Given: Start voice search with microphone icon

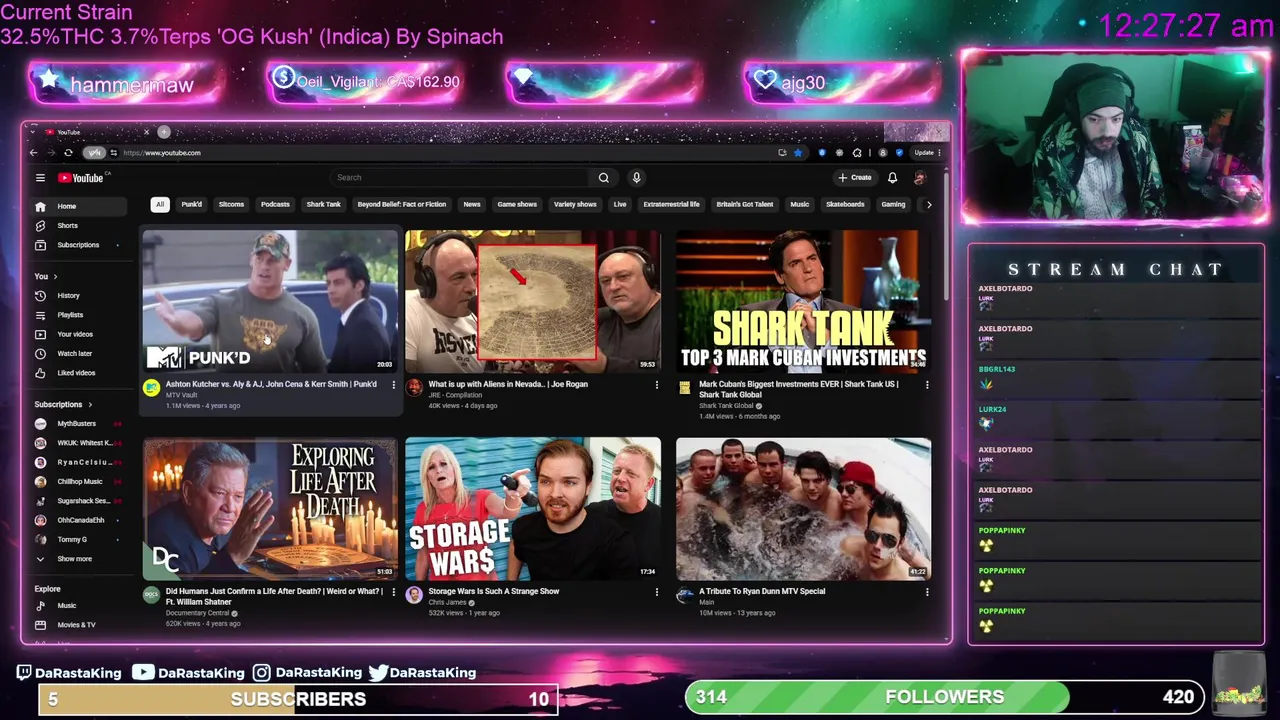Looking at the screenshot, I should tap(636, 178).
